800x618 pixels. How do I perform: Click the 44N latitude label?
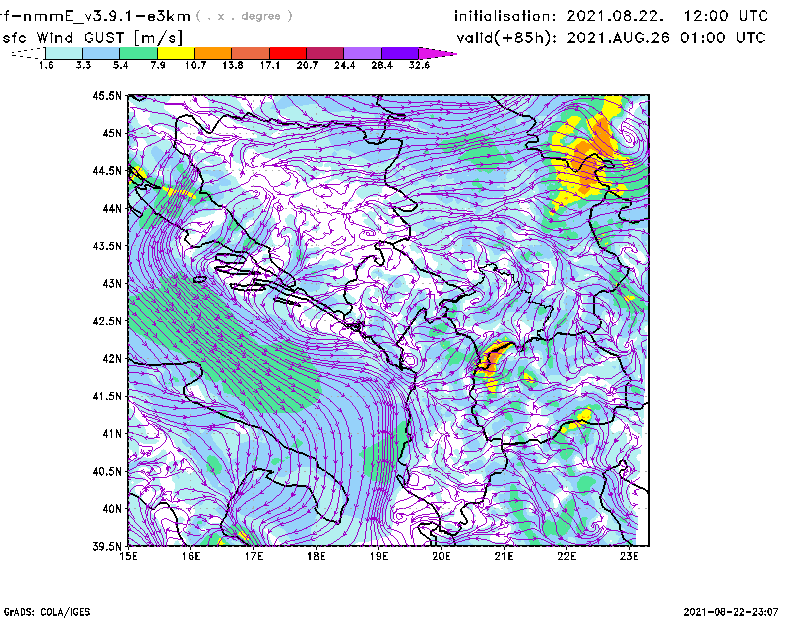point(112,208)
